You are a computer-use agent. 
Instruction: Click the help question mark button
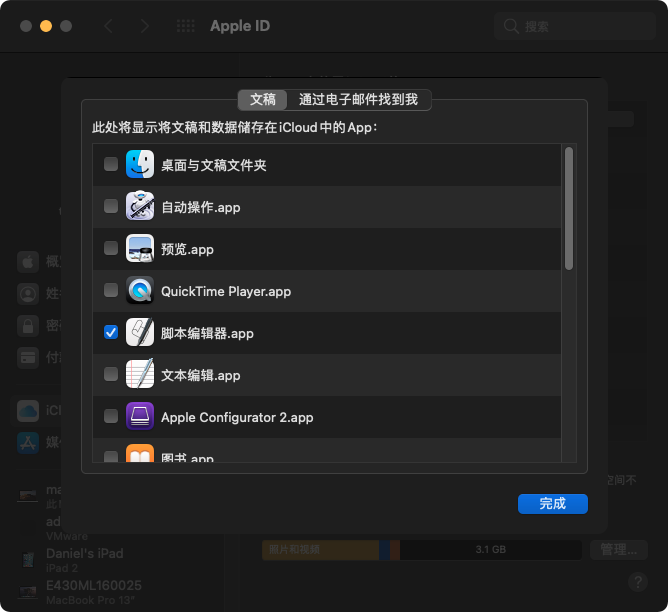[638, 582]
